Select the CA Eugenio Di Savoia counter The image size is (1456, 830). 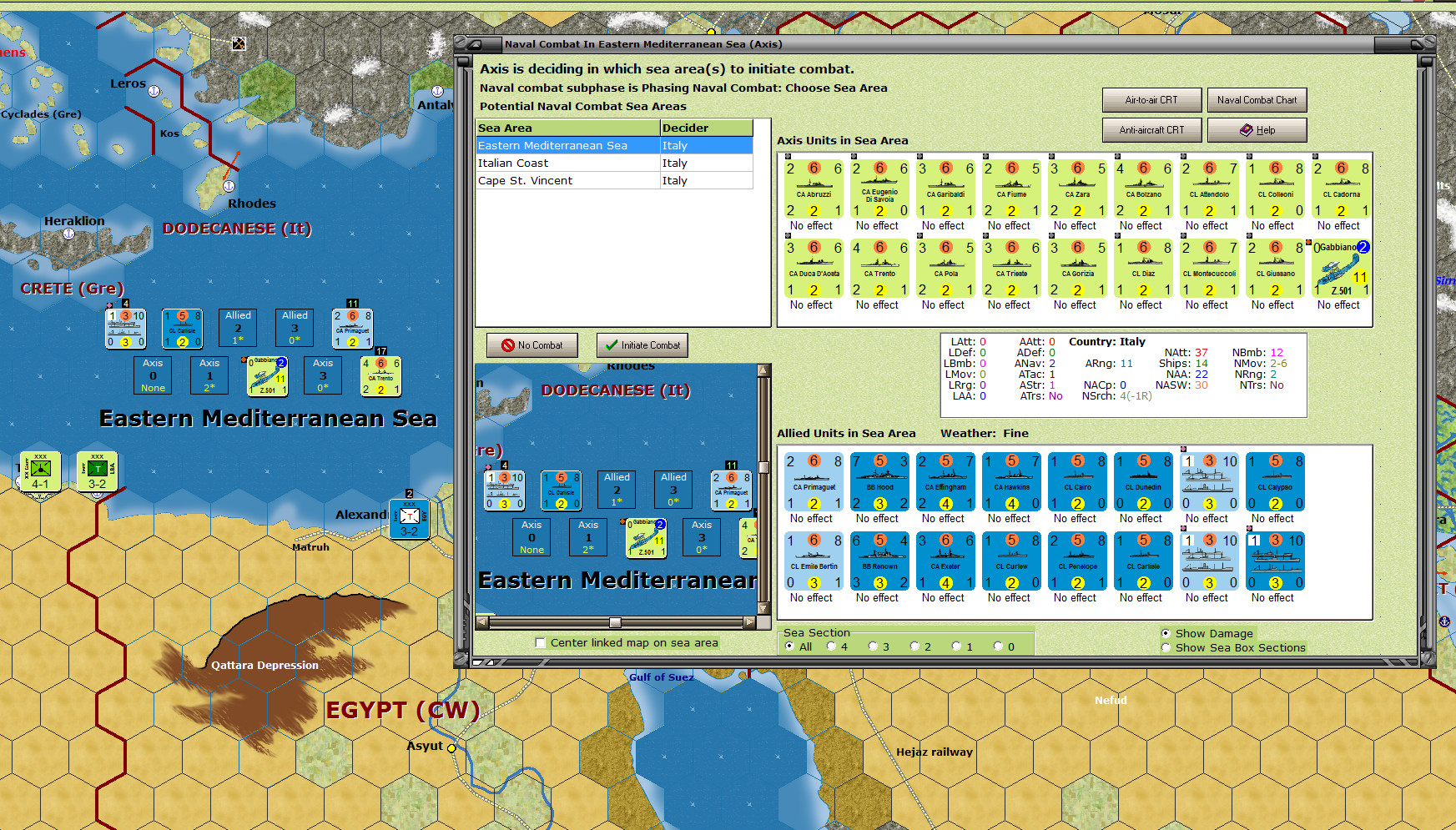click(879, 189)
